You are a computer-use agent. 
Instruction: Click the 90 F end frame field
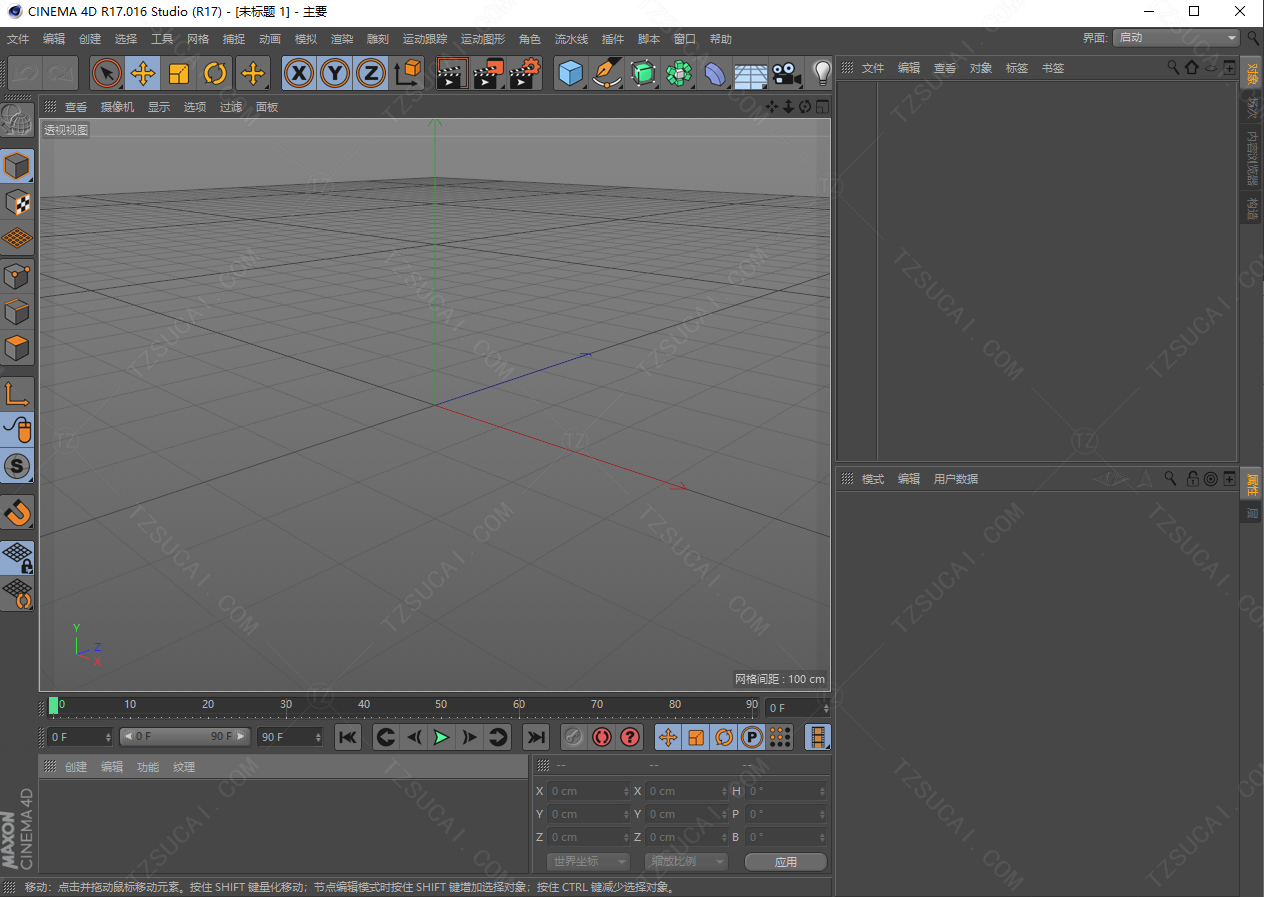(x=290, y=737)
